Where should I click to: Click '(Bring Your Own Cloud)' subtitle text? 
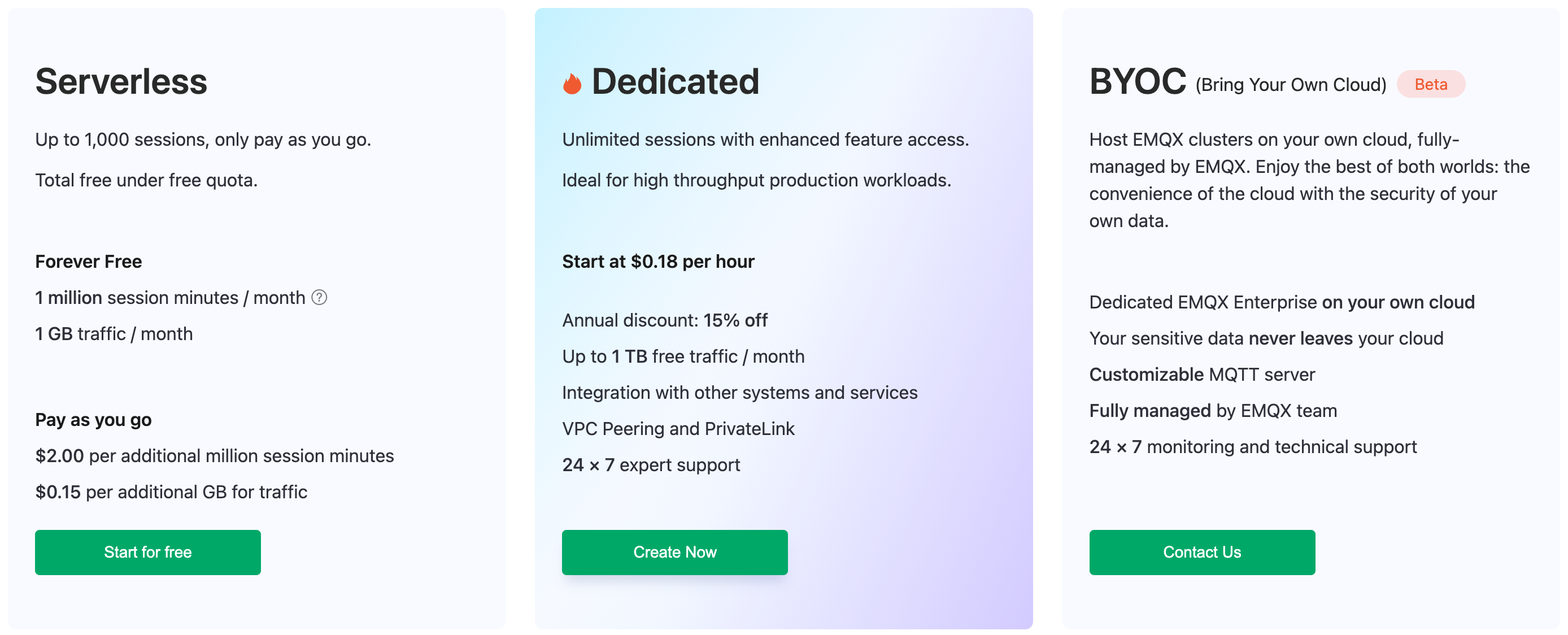(x=1291, y=85)
